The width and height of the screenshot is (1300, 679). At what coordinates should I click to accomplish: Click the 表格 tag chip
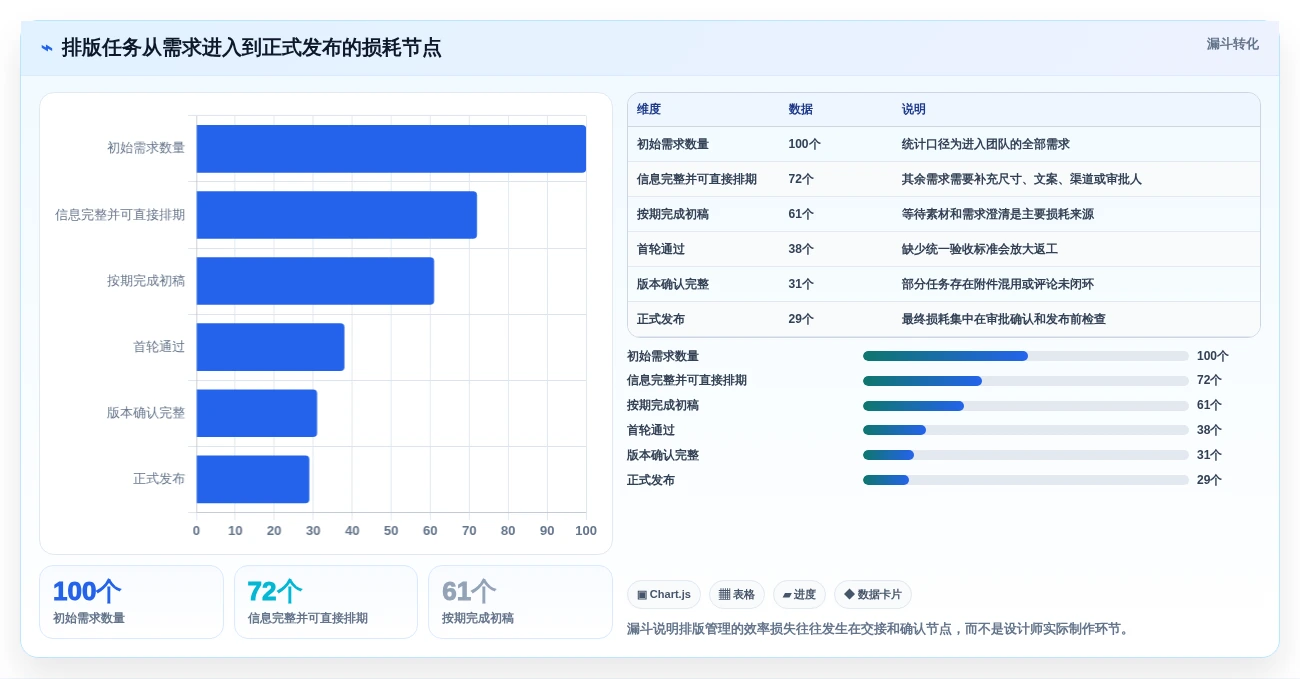(737, 594)
